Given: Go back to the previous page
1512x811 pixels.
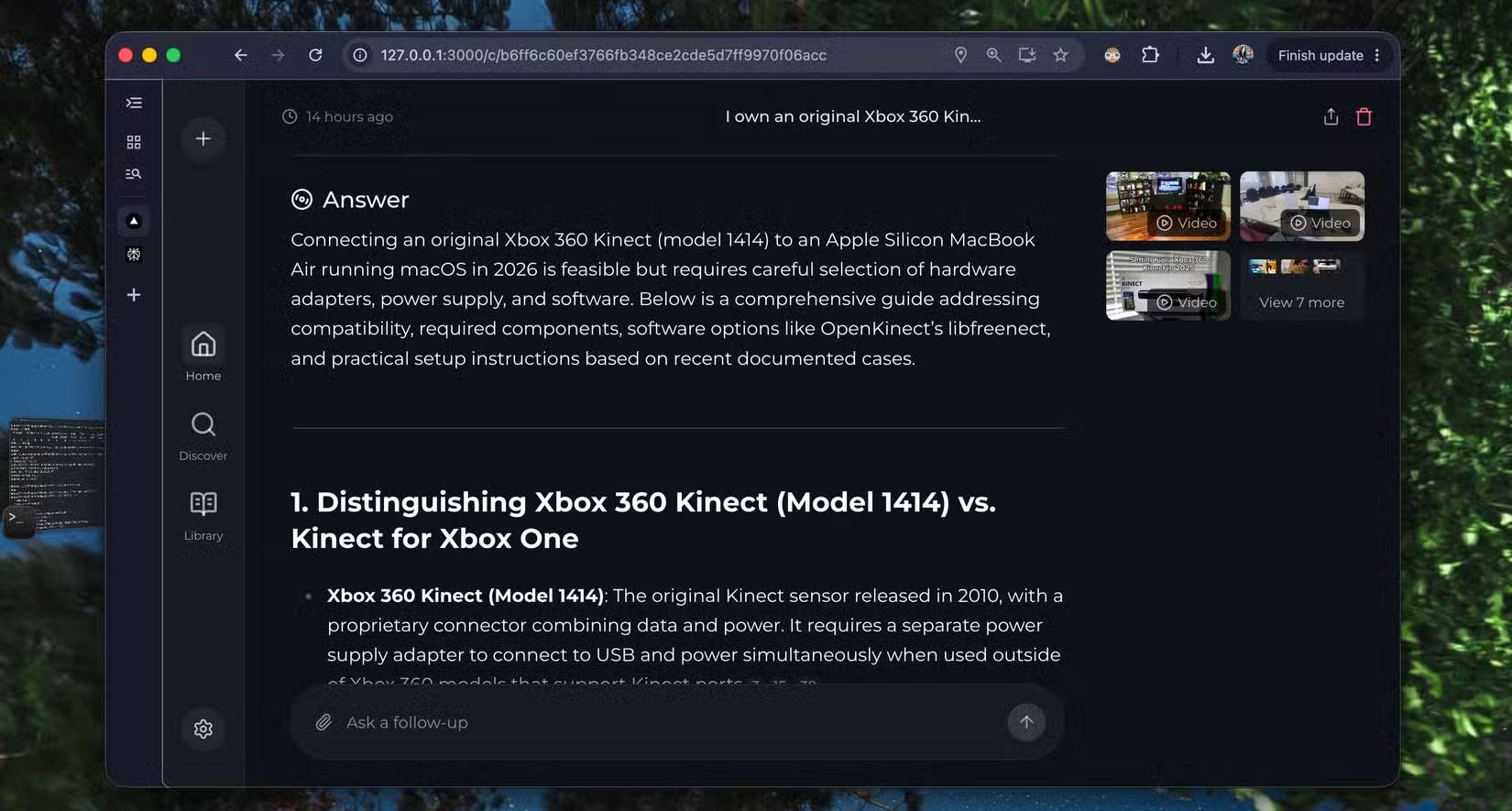Looking at the screenshot, I should click(240, 55).
